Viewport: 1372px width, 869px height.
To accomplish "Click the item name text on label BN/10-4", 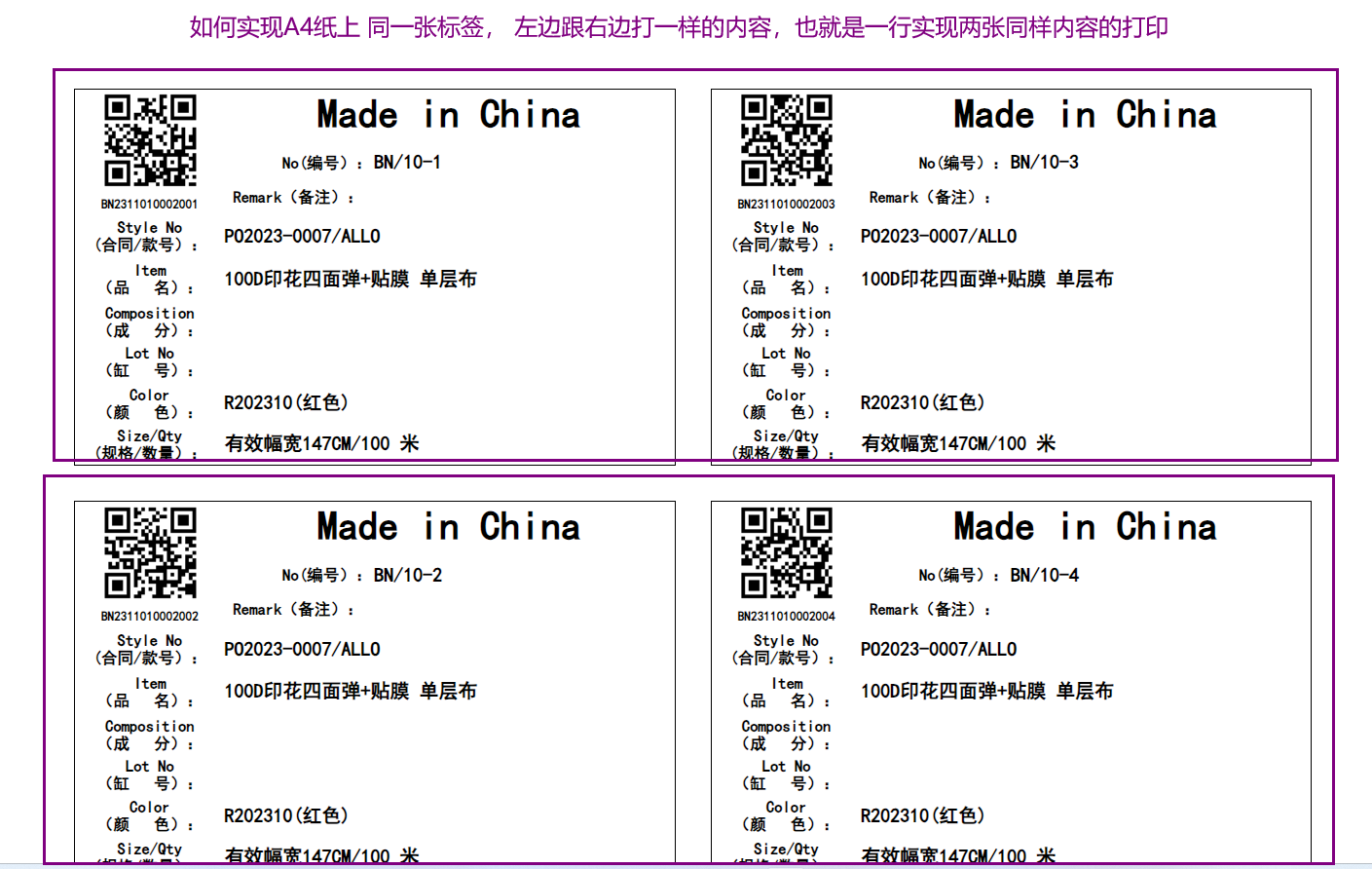I will 986,692.
